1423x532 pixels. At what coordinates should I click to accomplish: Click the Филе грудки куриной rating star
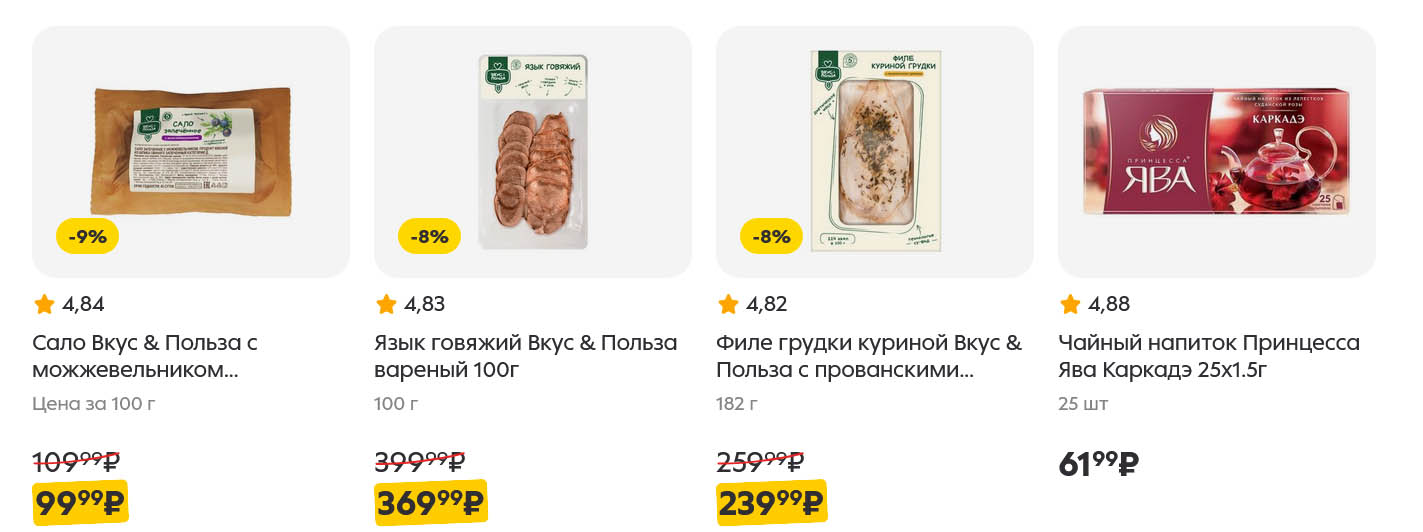pyautogui.click(x=728, y=304)
